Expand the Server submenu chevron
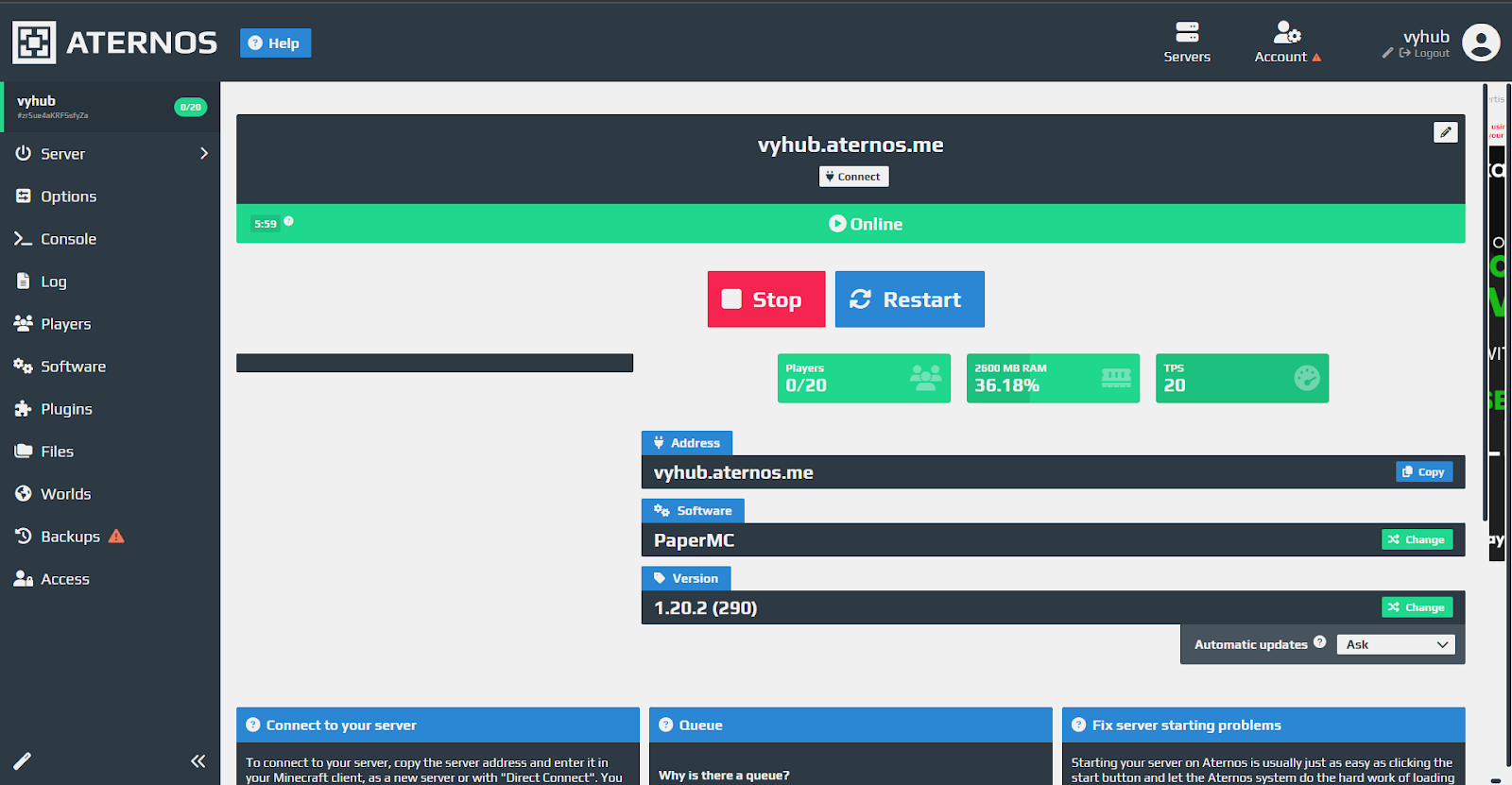This screenshot has width=1512, height=785. (x=204, y=153)
